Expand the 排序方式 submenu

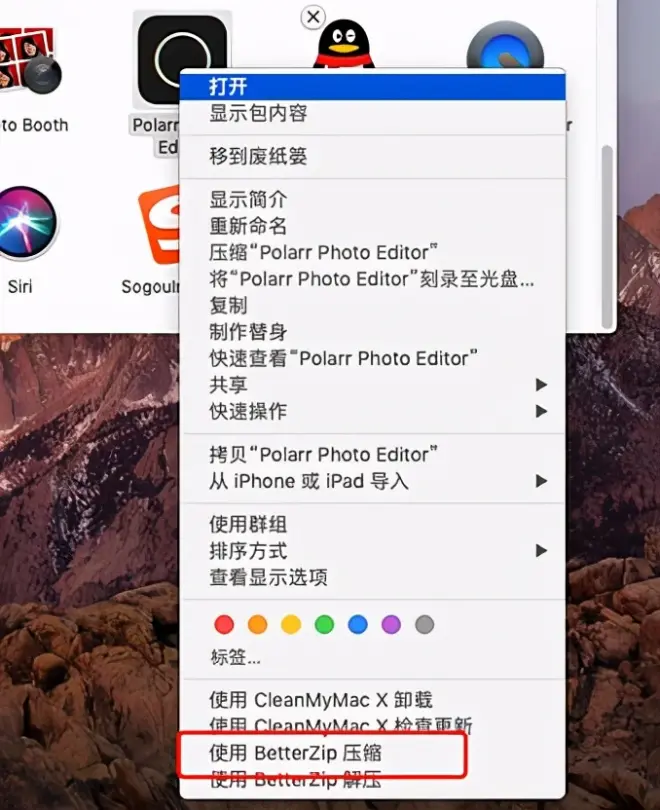pos(372,551)
